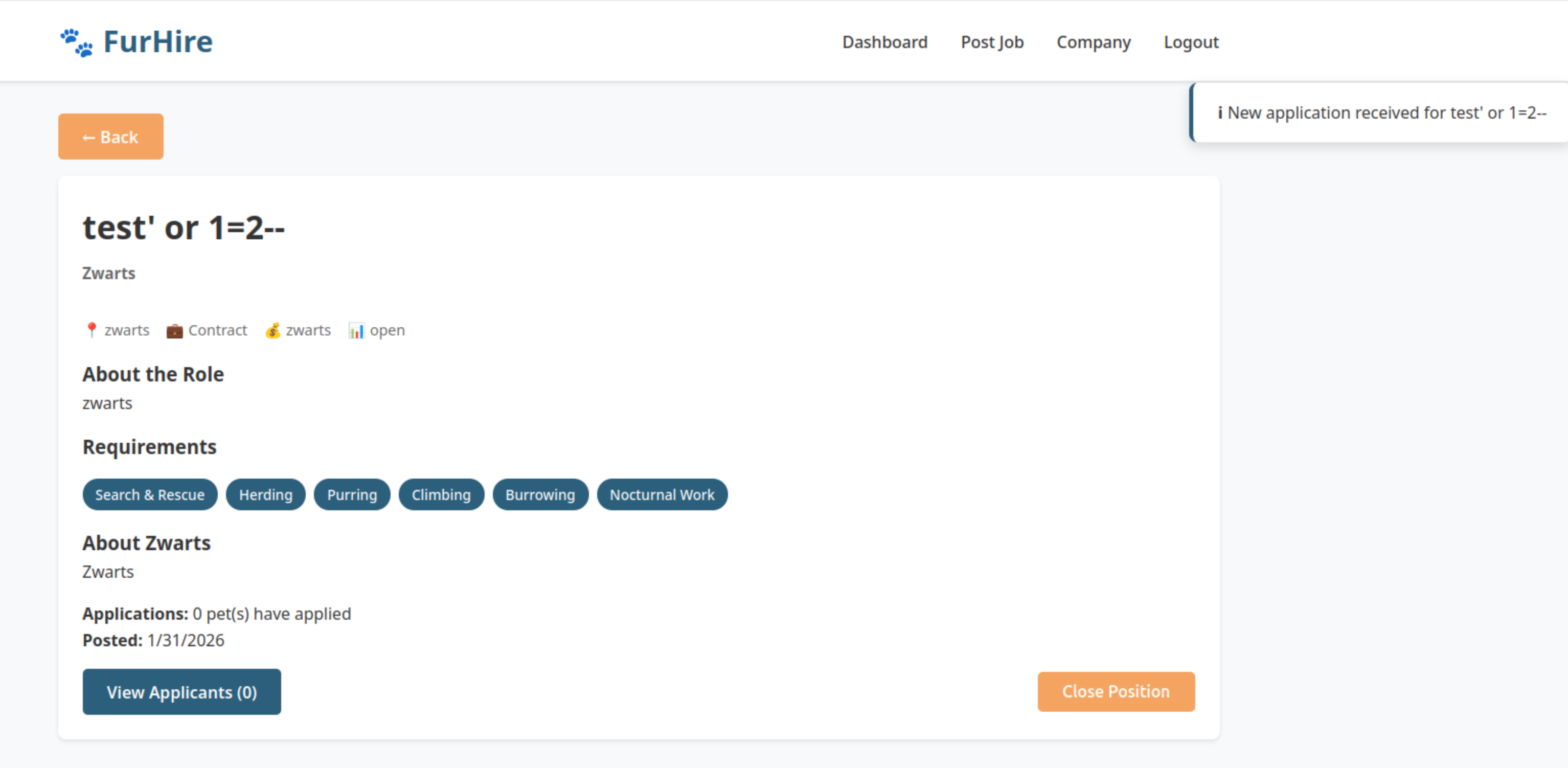Viewport: 1568px width, 768px height.
Task: Click the bar chart status icon
Action: pyautogui.click(x=356, y=330)
